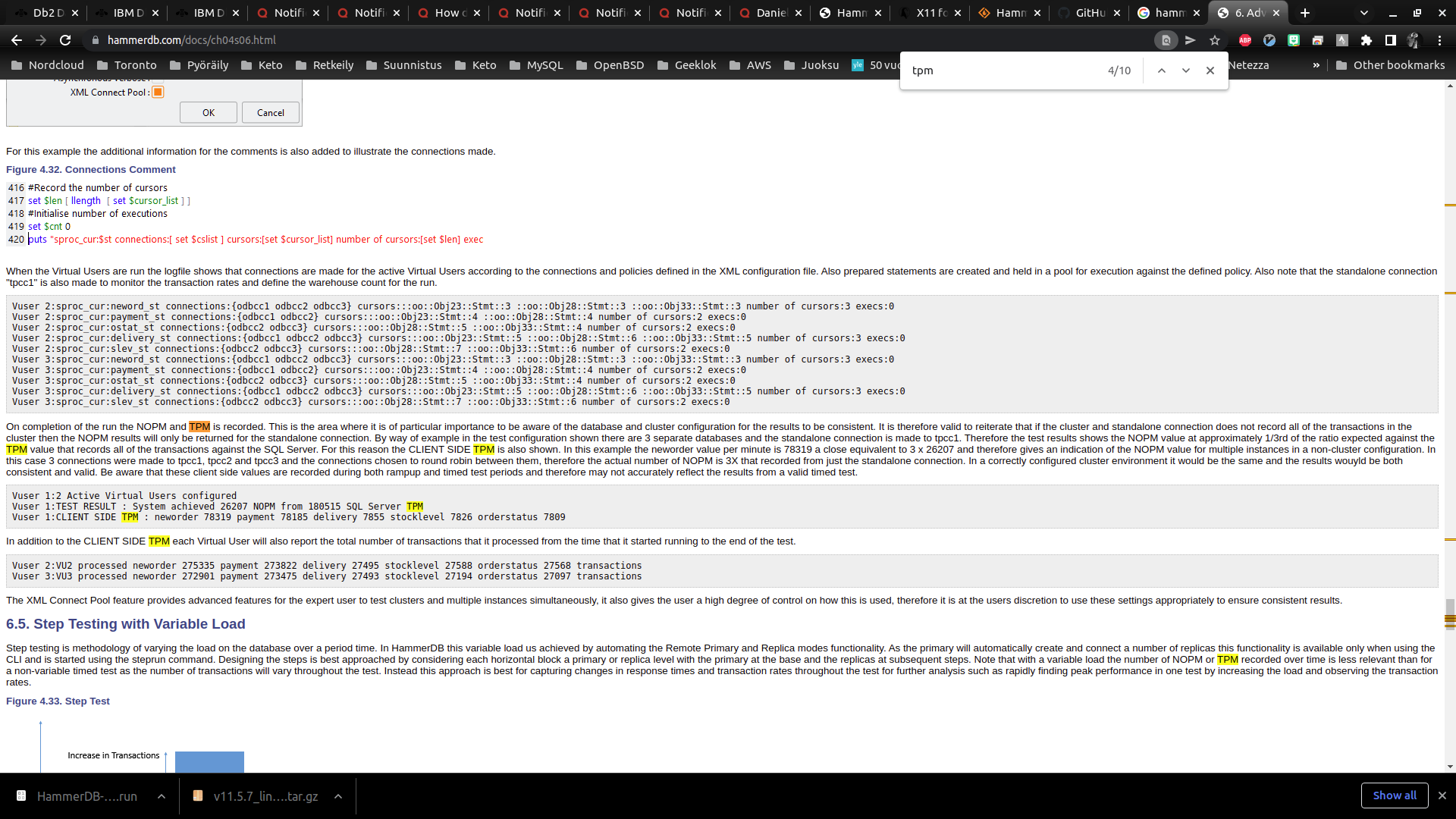The image size is (1456, 819).
Task: Reload the hammerdb.com page
Action: coord(65,40)
